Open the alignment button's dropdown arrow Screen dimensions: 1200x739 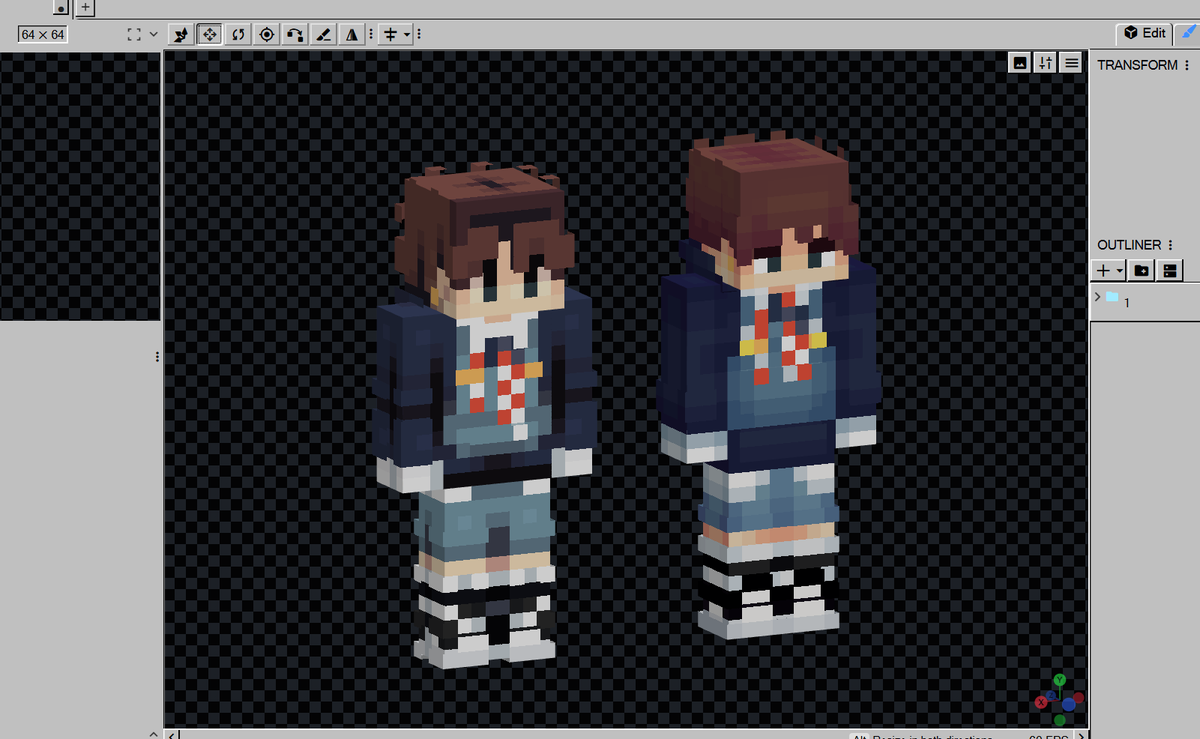(x=408, y=34)
